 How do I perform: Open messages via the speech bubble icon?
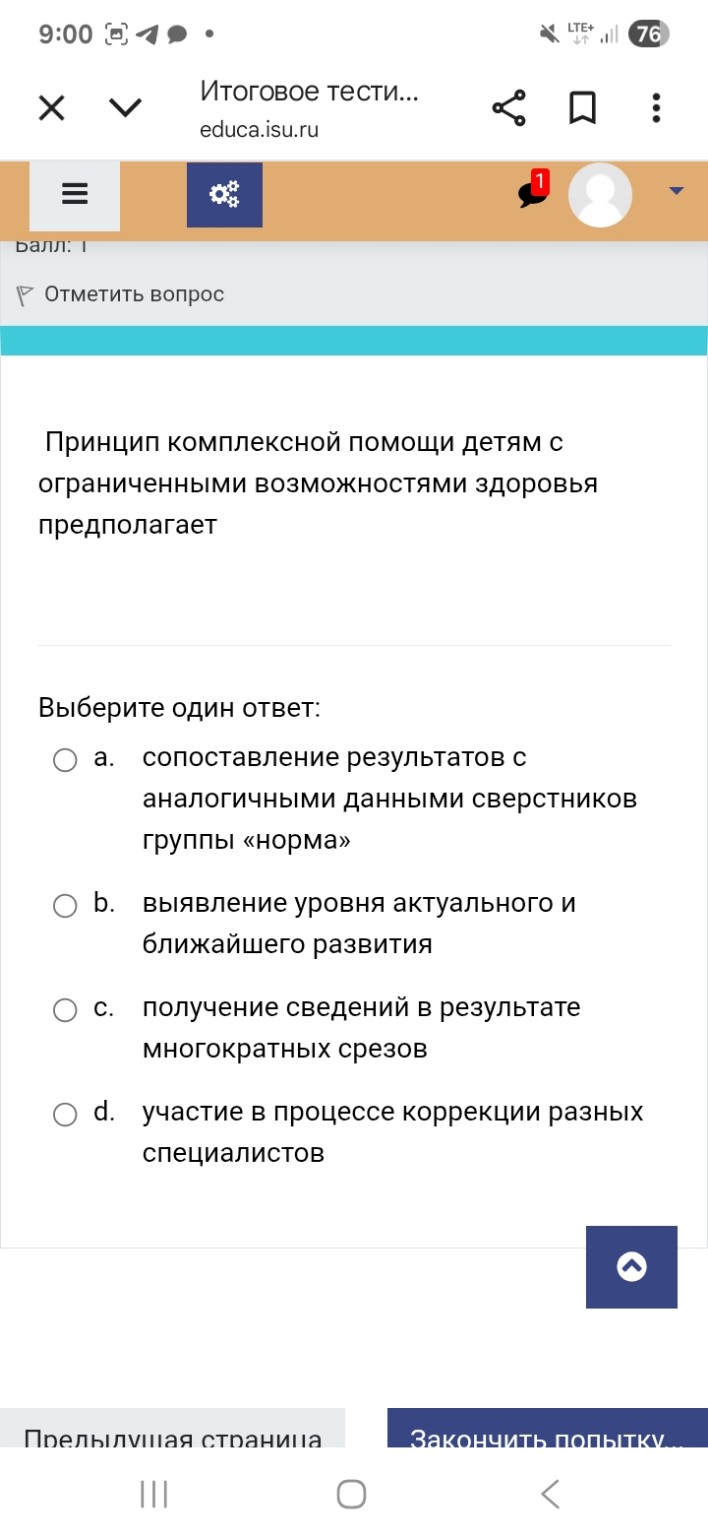point(528,196)
